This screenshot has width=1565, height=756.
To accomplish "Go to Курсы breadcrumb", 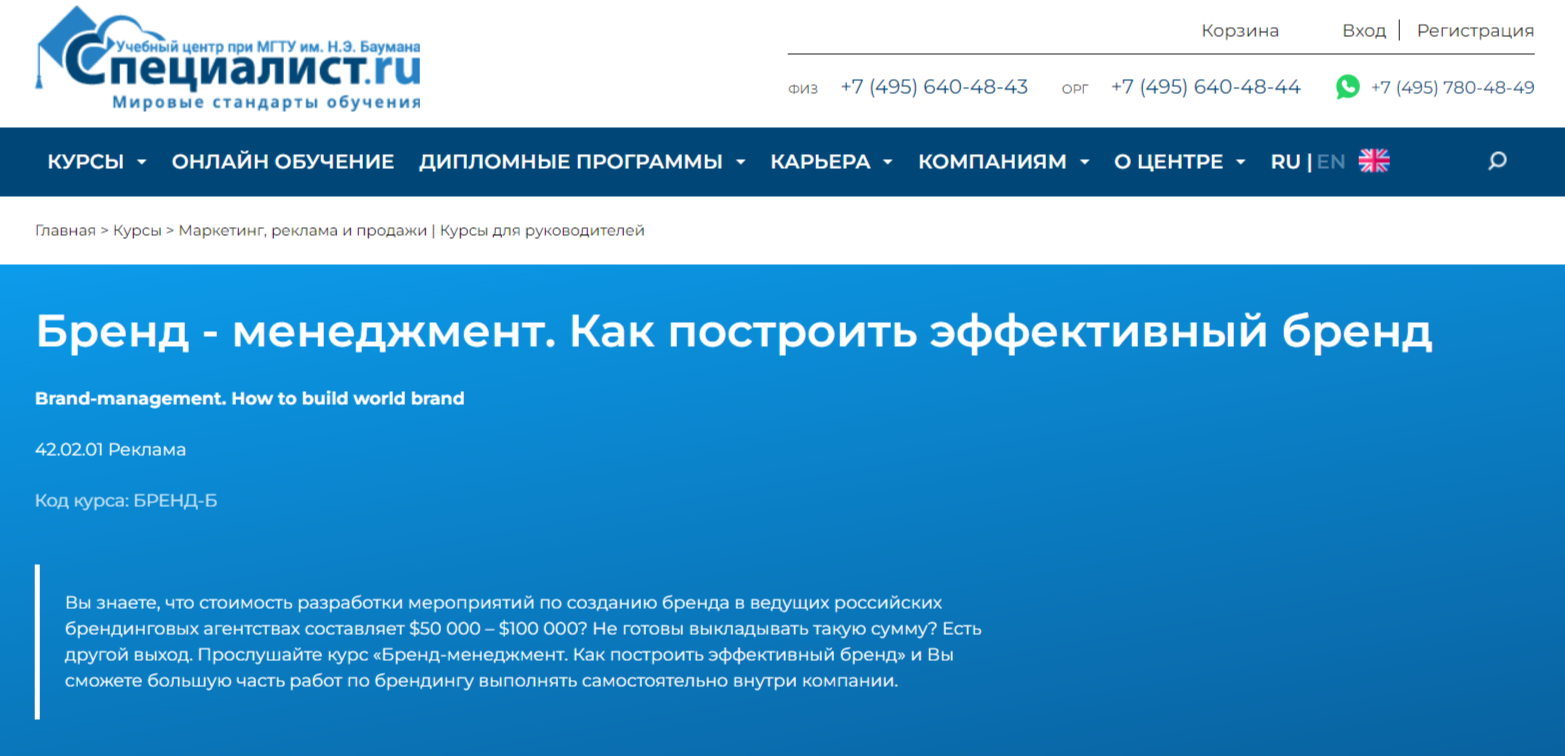I will click(137, 231).
